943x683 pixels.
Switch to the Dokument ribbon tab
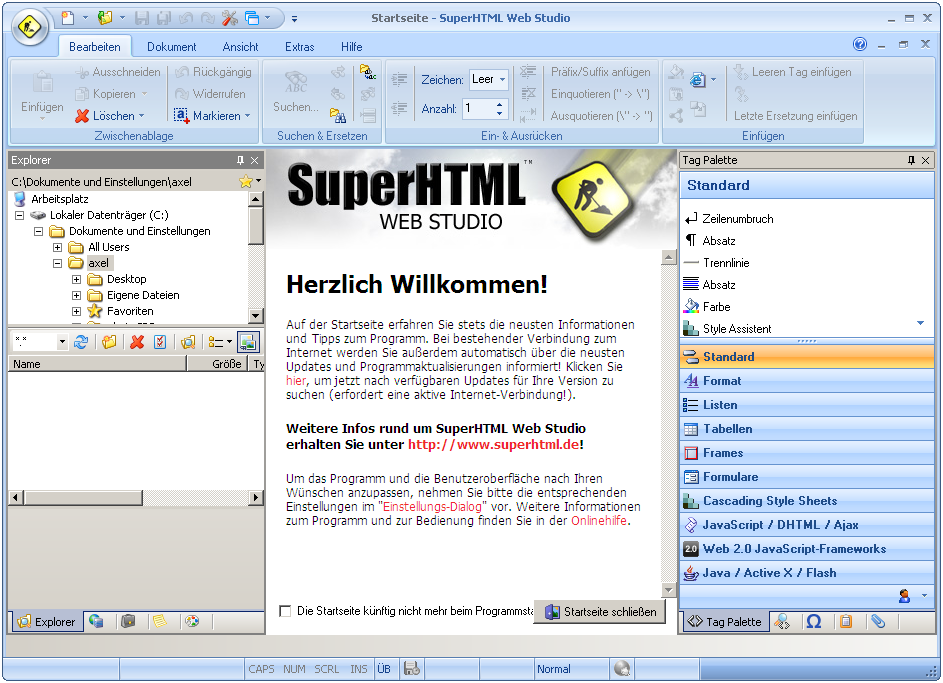(x=171, y=46)
